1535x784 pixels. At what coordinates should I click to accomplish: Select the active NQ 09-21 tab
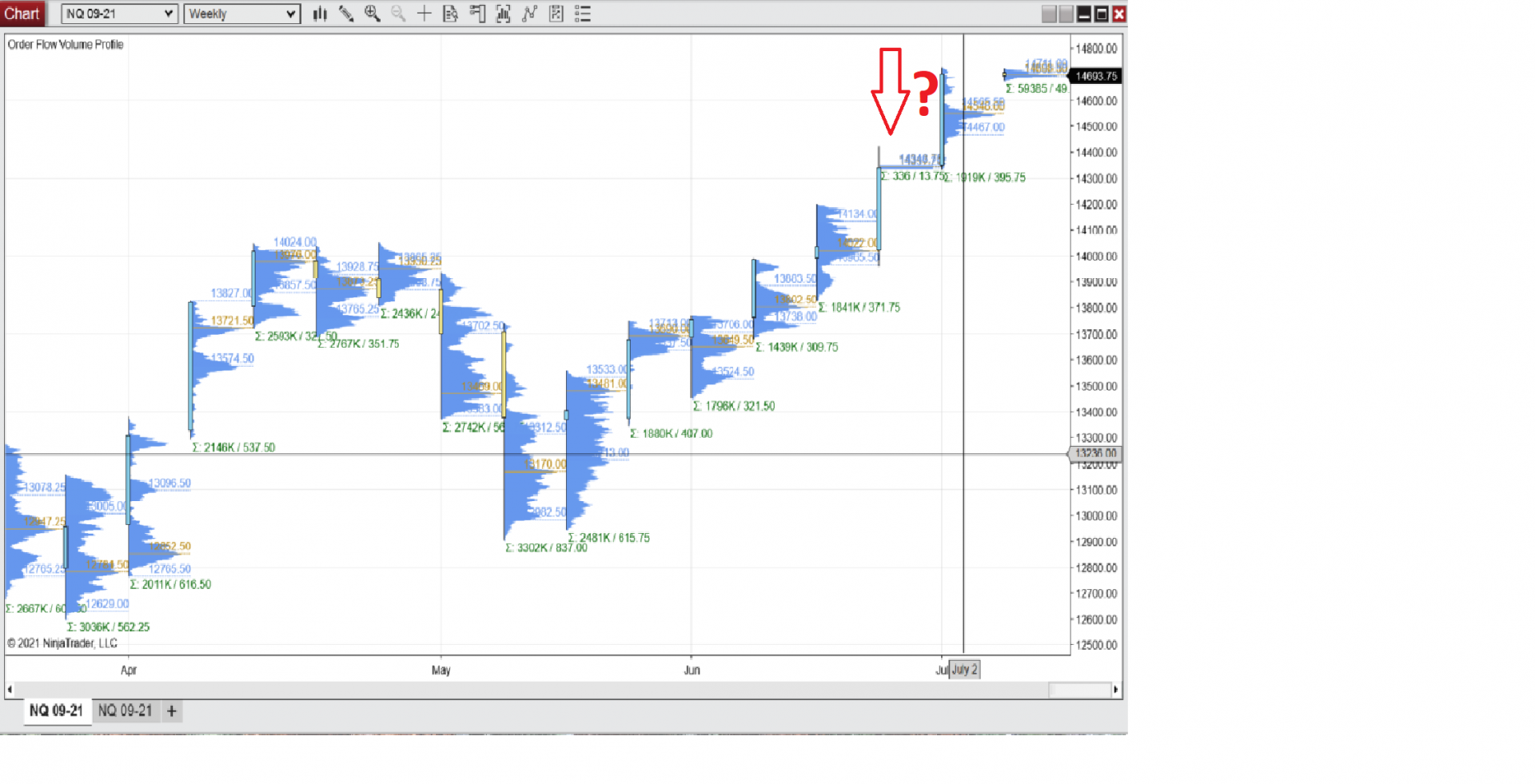coord(57,710)
